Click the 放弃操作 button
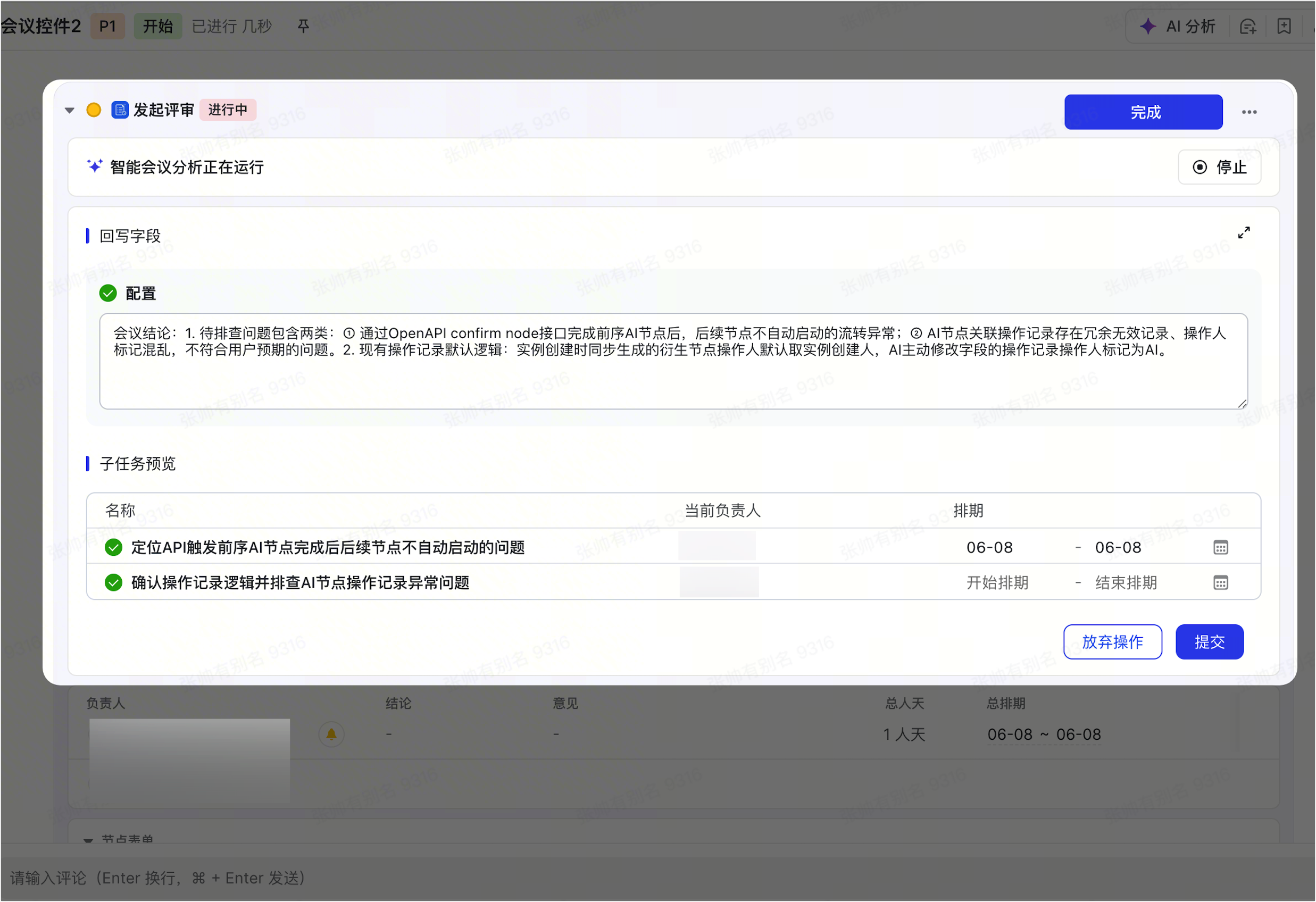This screenshot has width=1316, height=902. point(1112,642)
